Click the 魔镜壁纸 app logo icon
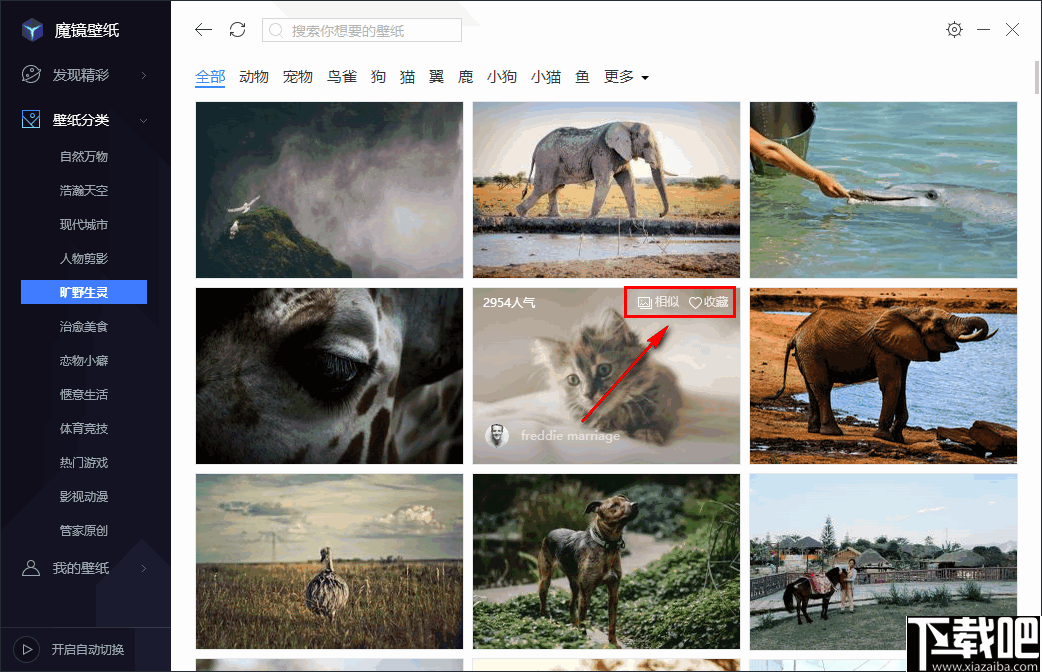The width and height of the screenshot is (1042, 672). click(x=32, y=30)
